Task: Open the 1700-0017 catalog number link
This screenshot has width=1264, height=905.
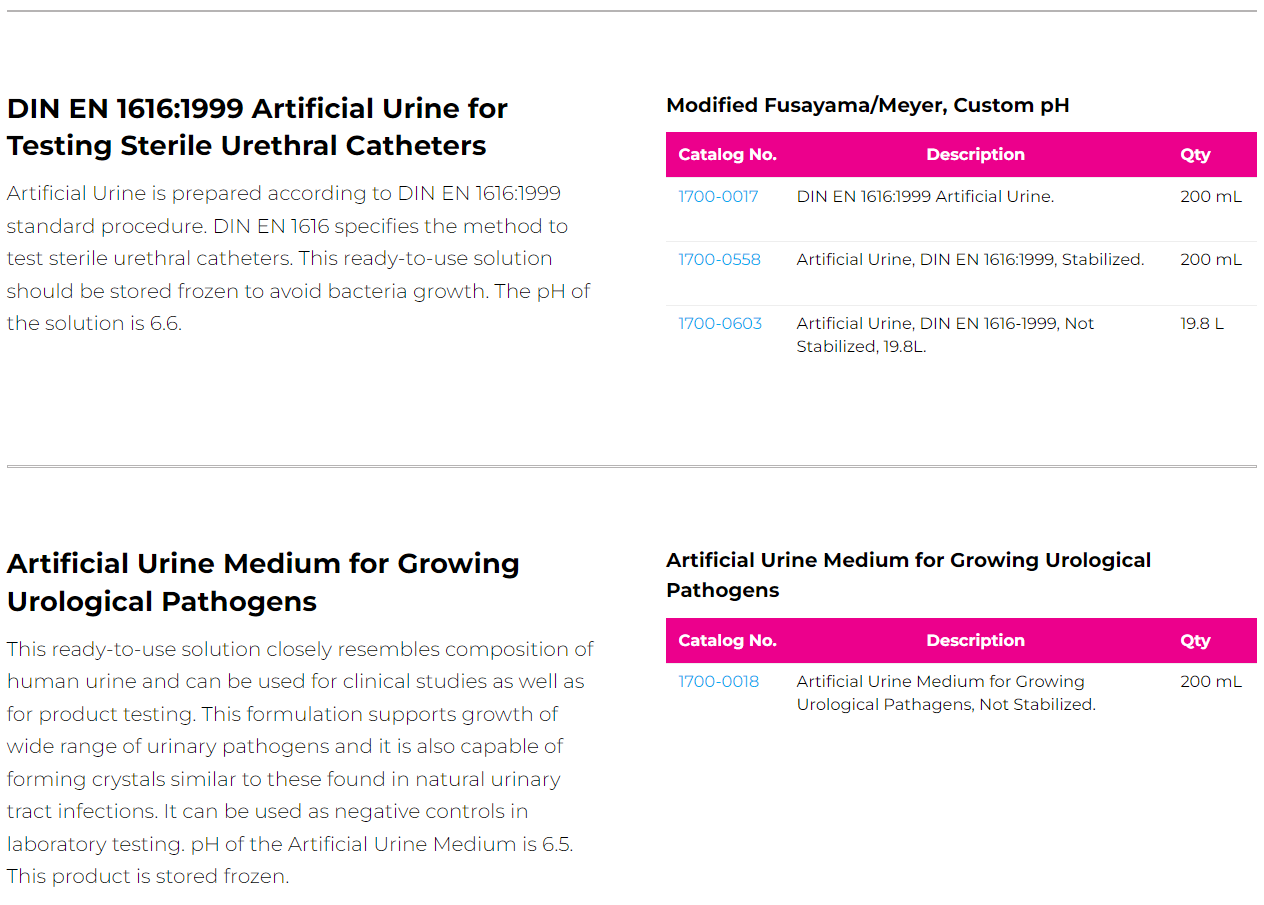Action: (x=718, y=197)
